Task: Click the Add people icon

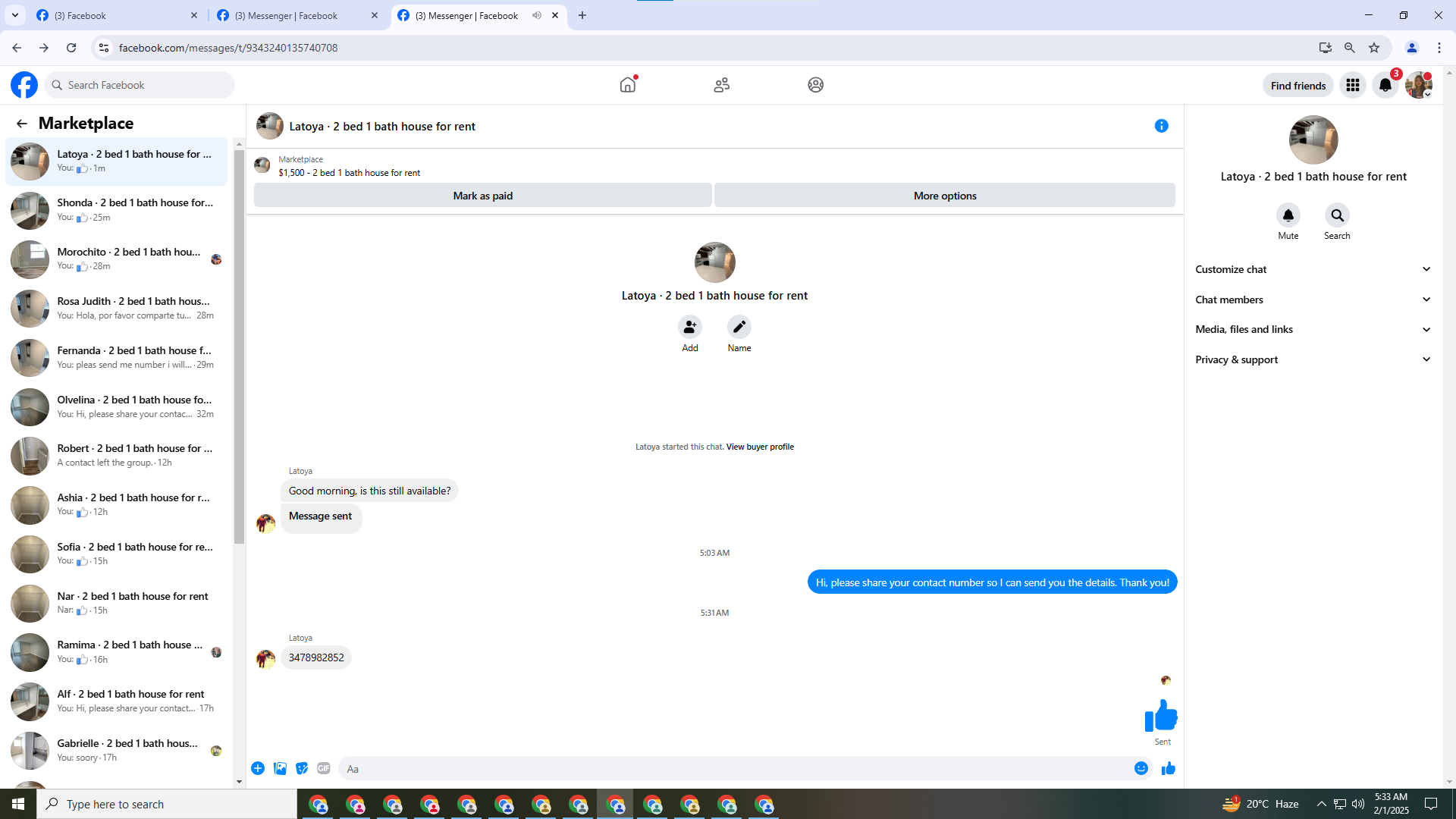Action: (689, 327)
